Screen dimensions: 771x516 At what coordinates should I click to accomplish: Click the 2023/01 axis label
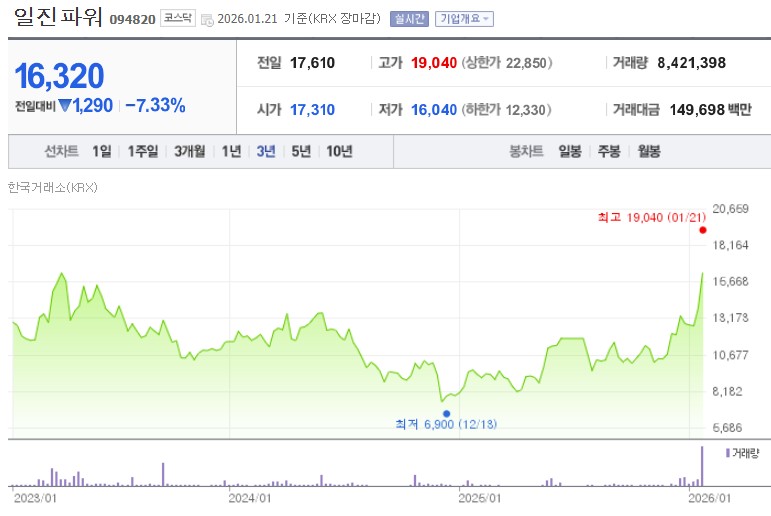coord(35,498)
